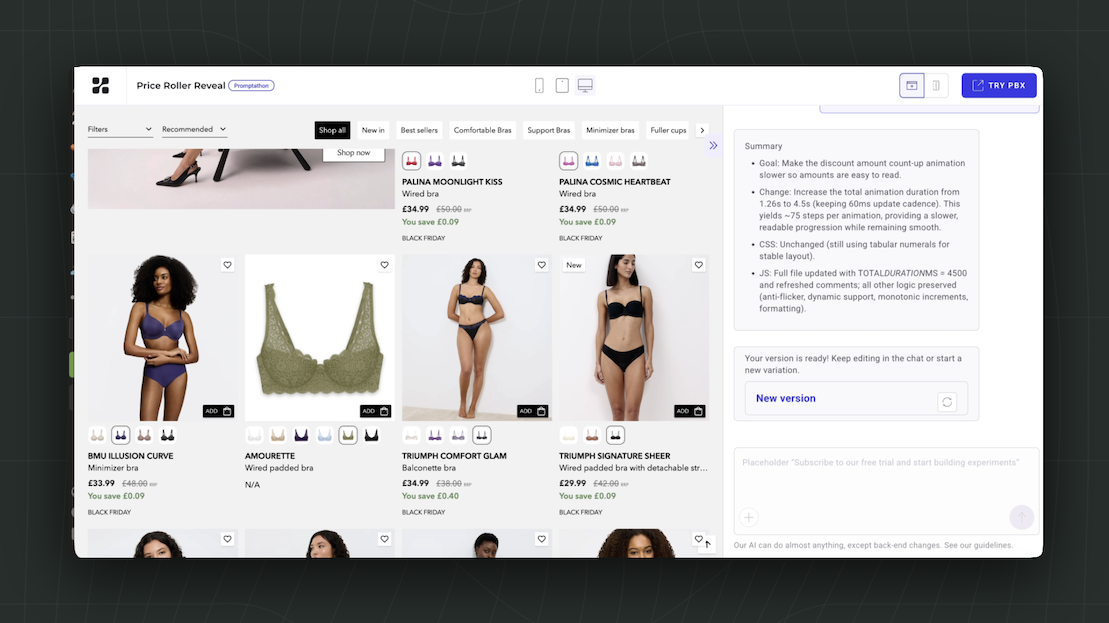Switch to mobile device preview
This screenshot has height=623, width=1109.
click(x=539, y=86)
